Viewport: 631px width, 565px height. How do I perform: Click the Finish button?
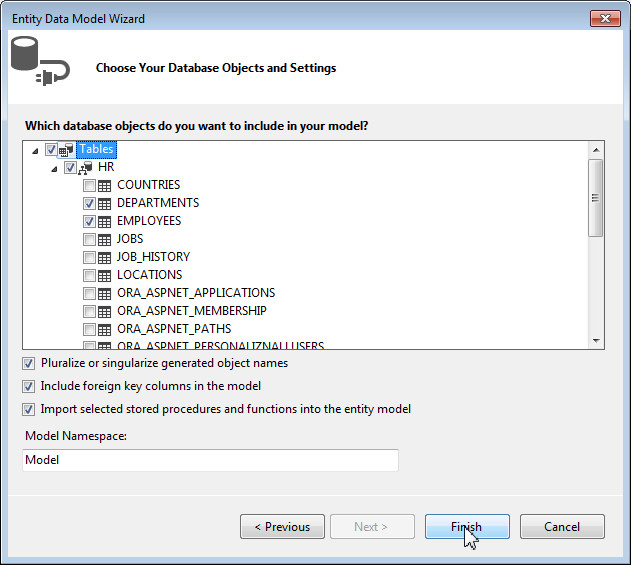[x=467, y=526]
